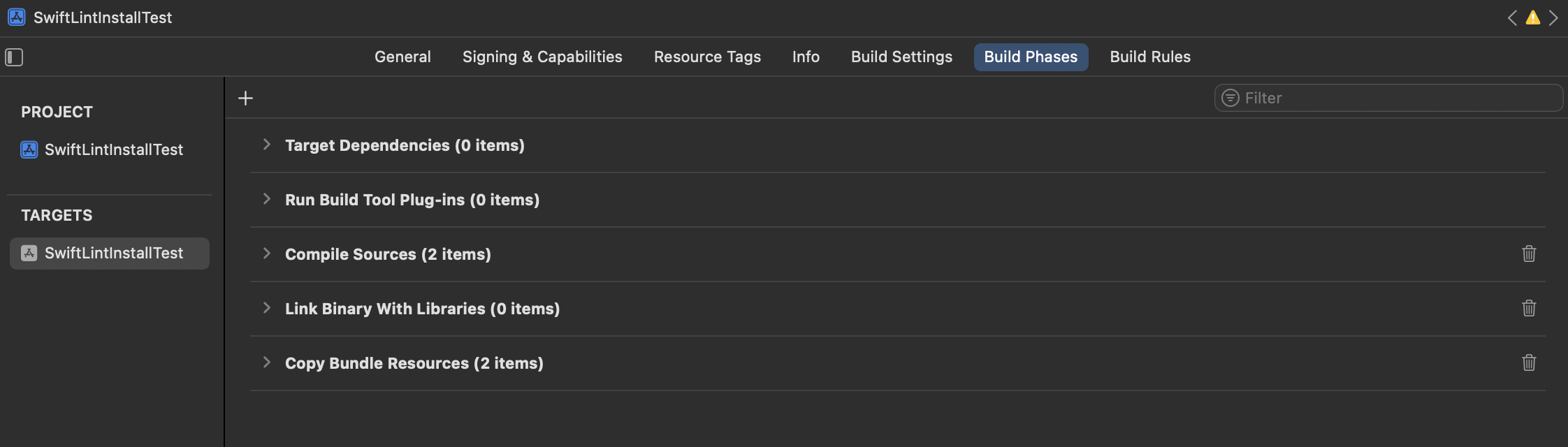Open the General tab
The width and height of the screenshot is (1568, 447).
[x=402, y=57]
